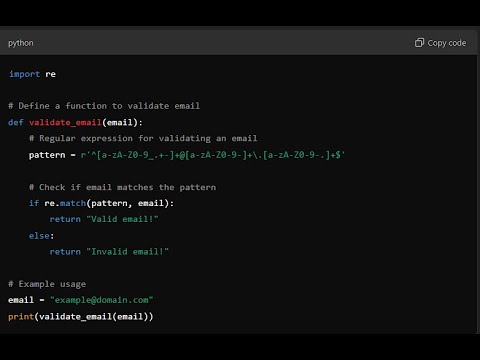
Task: Click the 'return "Invalid email!"' line
Action: pyautogui.click(x=109, y=252)
